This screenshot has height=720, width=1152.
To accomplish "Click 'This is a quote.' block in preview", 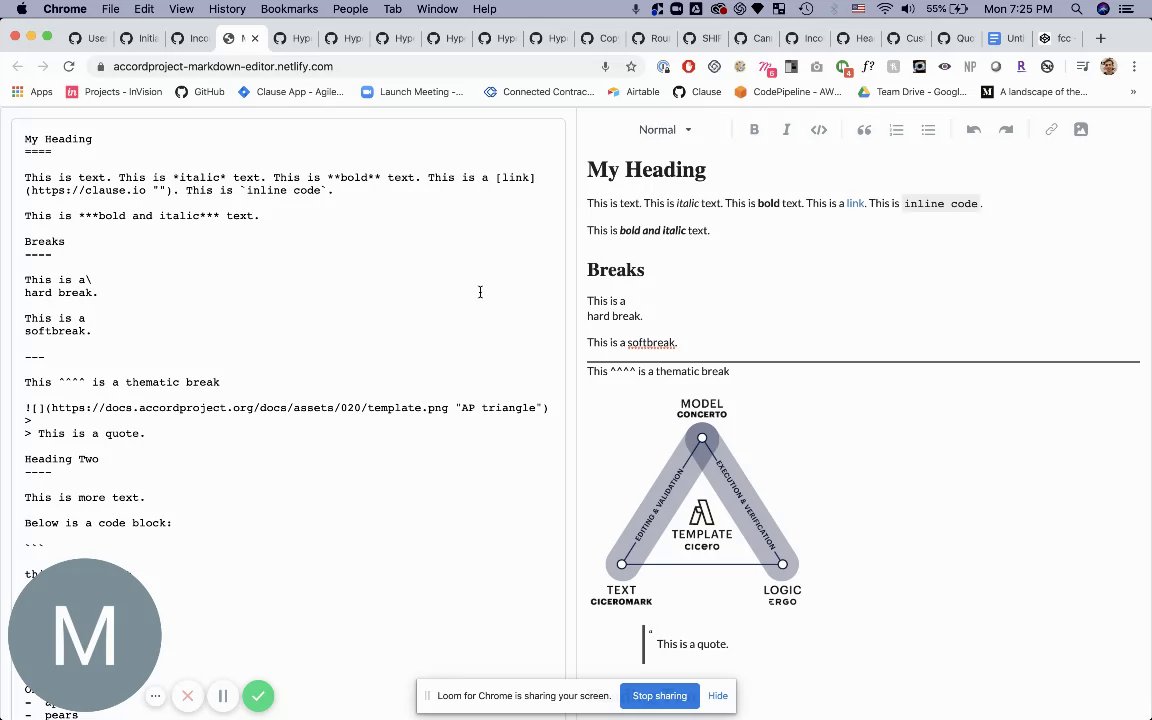I will pos(692,644).
